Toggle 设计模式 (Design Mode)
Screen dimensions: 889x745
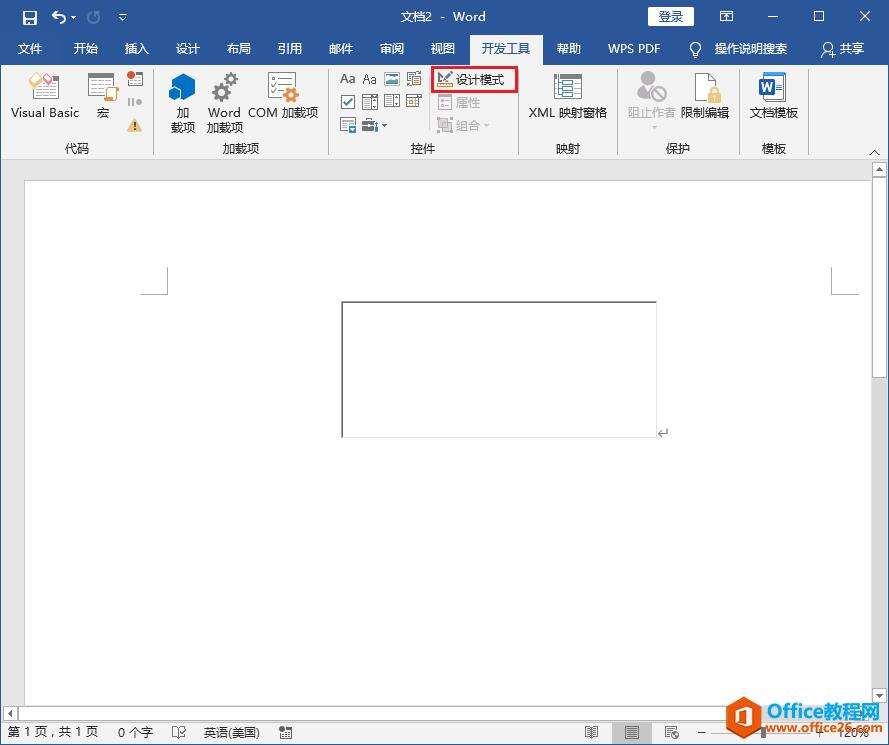[474, 79]
